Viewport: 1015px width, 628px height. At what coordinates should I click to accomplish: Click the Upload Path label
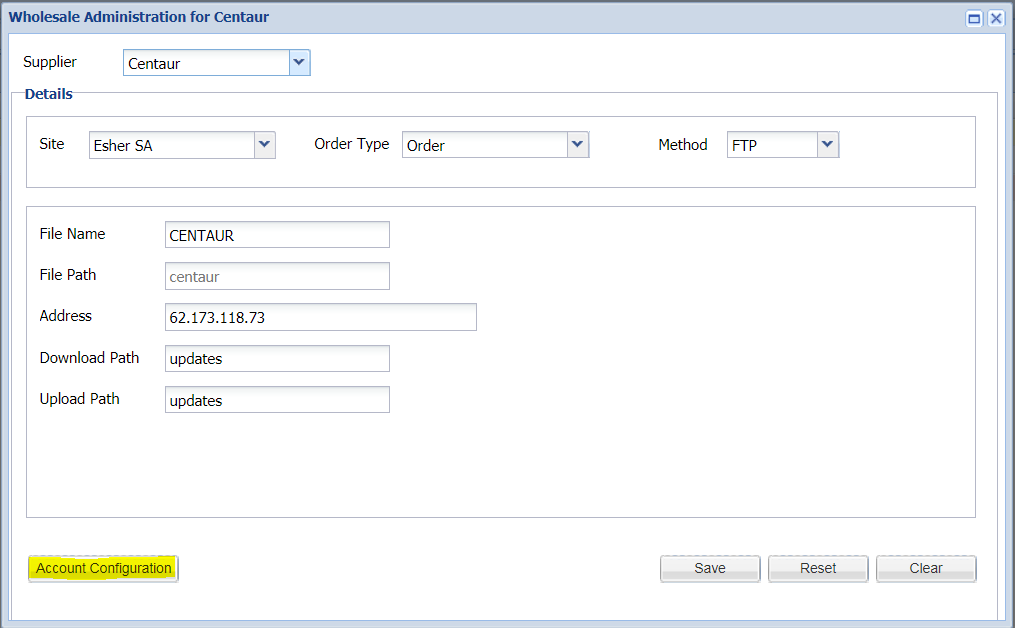pyautogui.click(x=80, y=399)
